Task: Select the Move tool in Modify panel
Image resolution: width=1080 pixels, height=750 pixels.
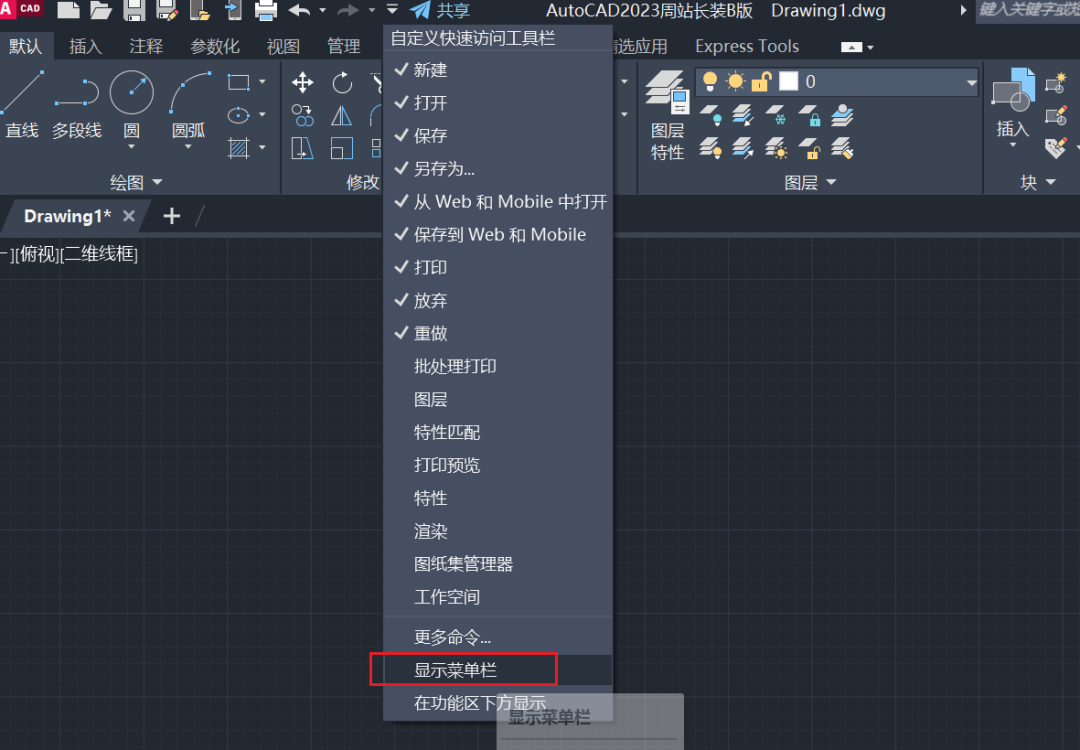Action: click(302, 83)
